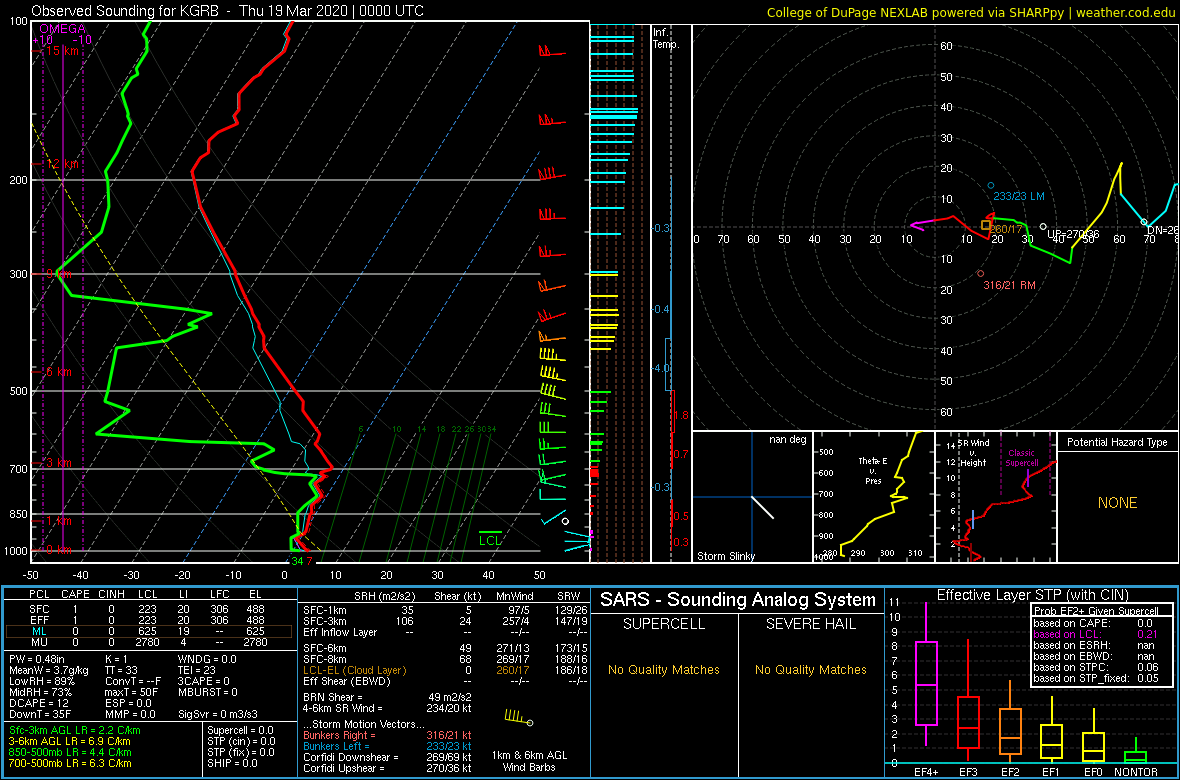Image resolution: width=1180 pixels, height=780 pixels.
Task: Click the weather.cod.edu credit text
Action: (x=1124, y=12)
